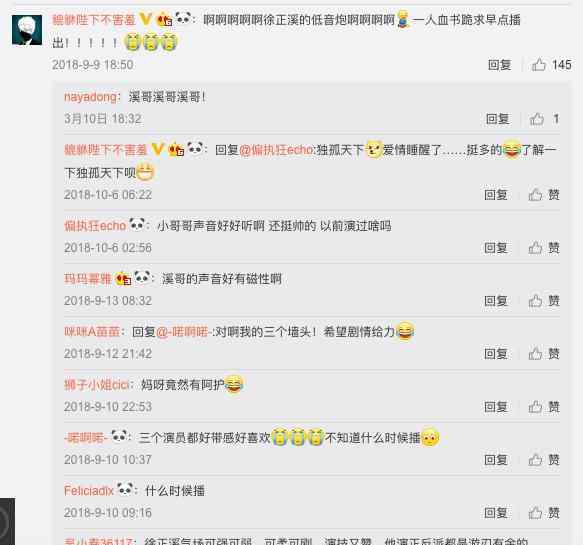This screenshot has width=583, height=545.
Task: Open the @偏执狂echo mention link
Action: tap(277, 150)
